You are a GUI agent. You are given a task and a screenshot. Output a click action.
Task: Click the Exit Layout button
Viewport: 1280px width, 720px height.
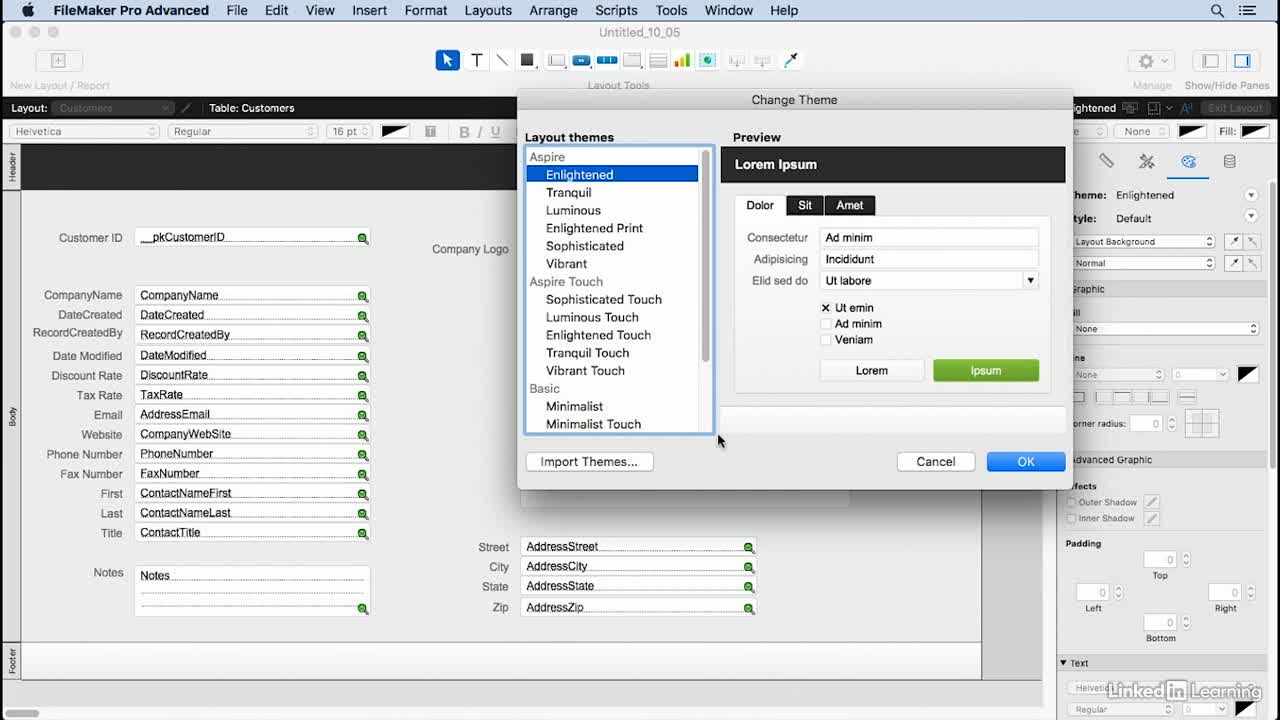point(1235,108)
